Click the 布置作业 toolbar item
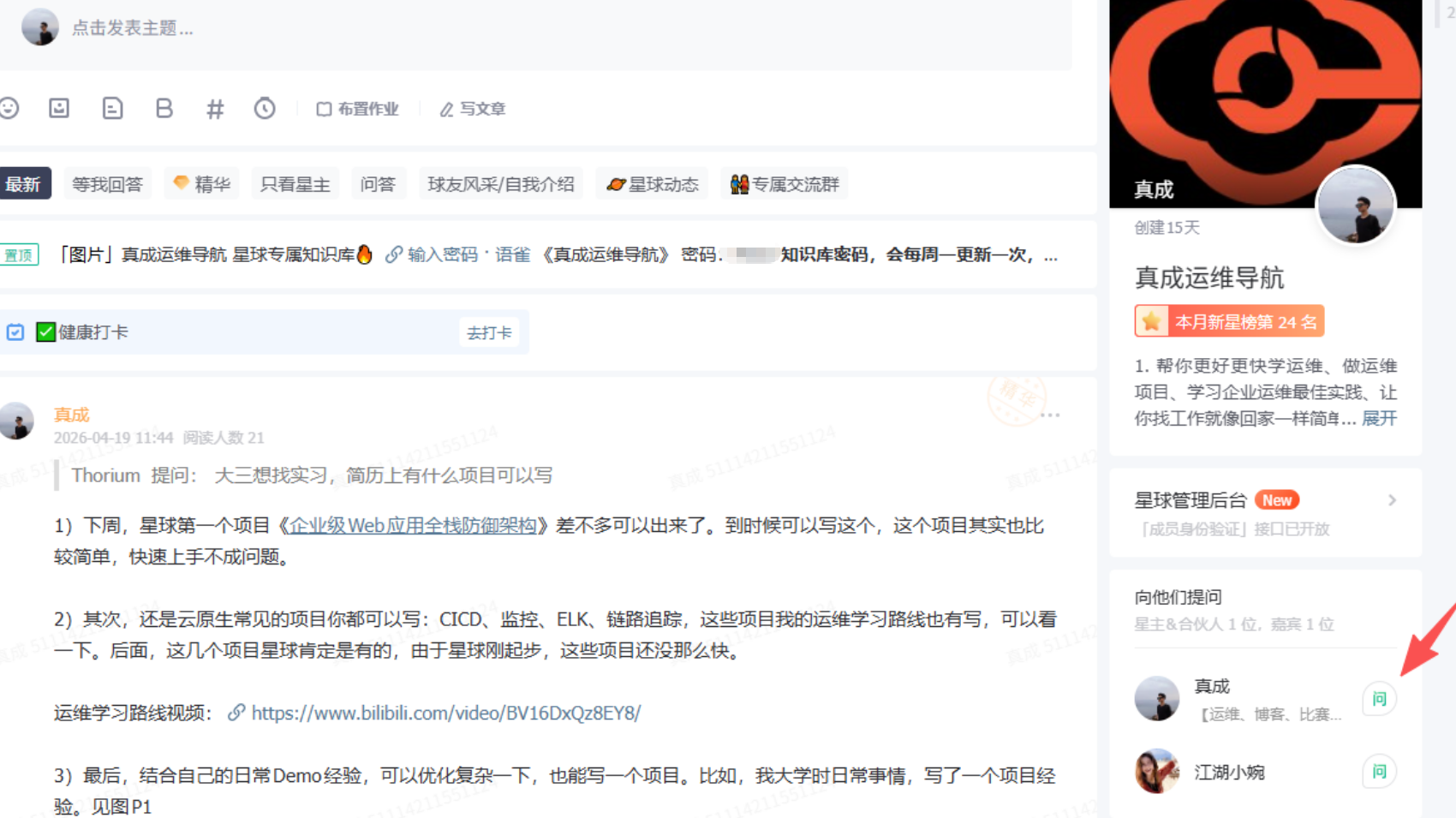The width and height of the screenshot is (1456, 818). 358,109
